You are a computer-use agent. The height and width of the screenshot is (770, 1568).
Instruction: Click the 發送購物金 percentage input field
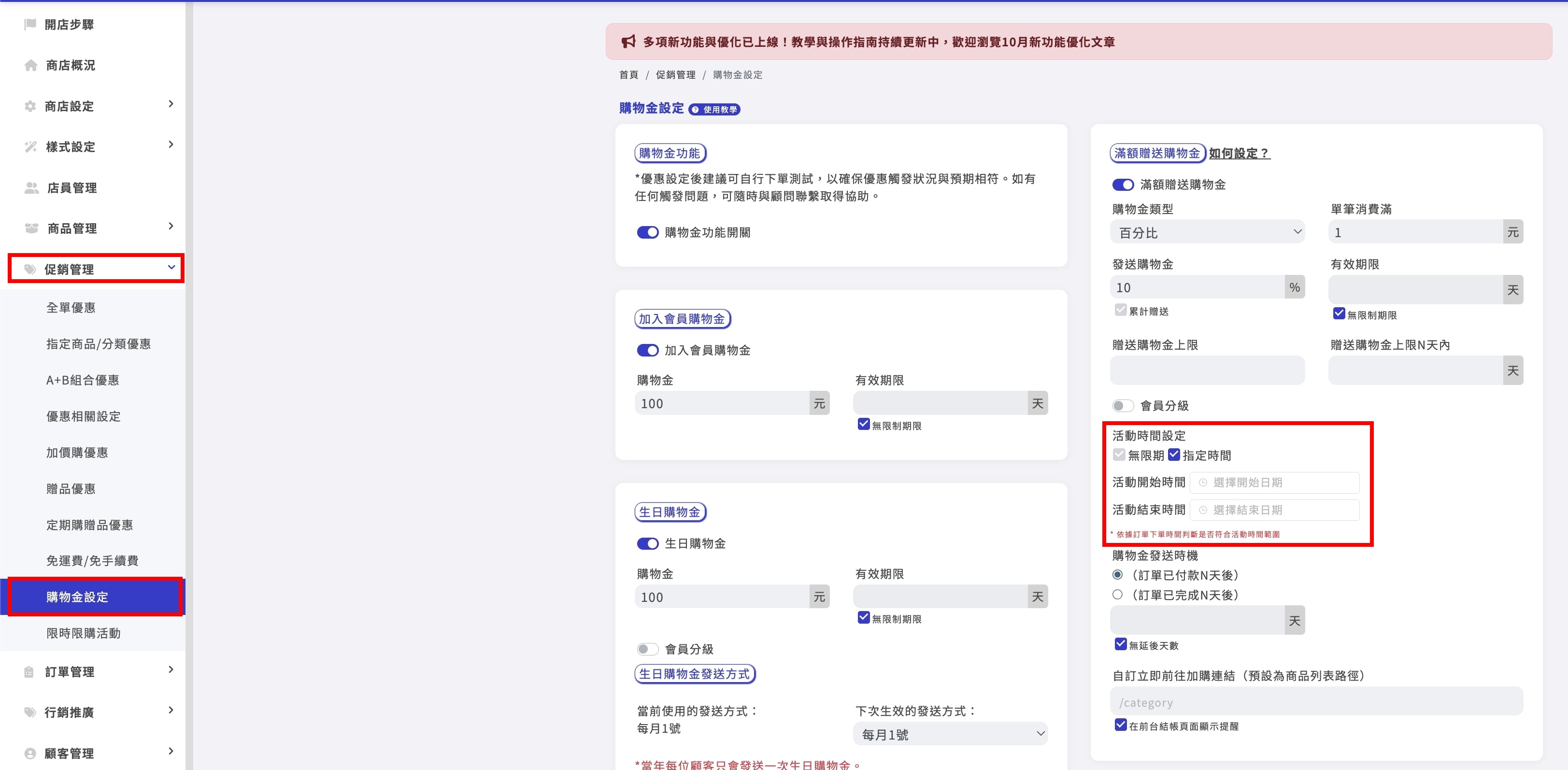[x=1197, y=287]
